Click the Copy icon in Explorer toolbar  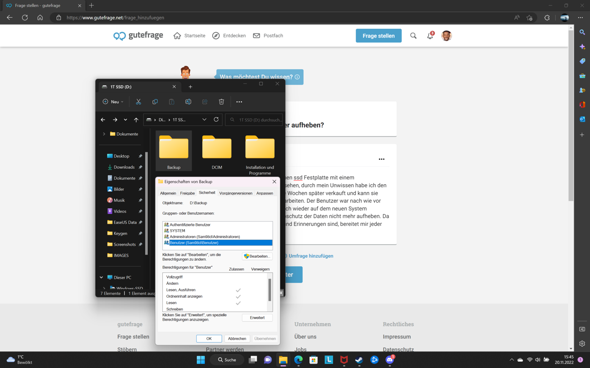(155, 102)
